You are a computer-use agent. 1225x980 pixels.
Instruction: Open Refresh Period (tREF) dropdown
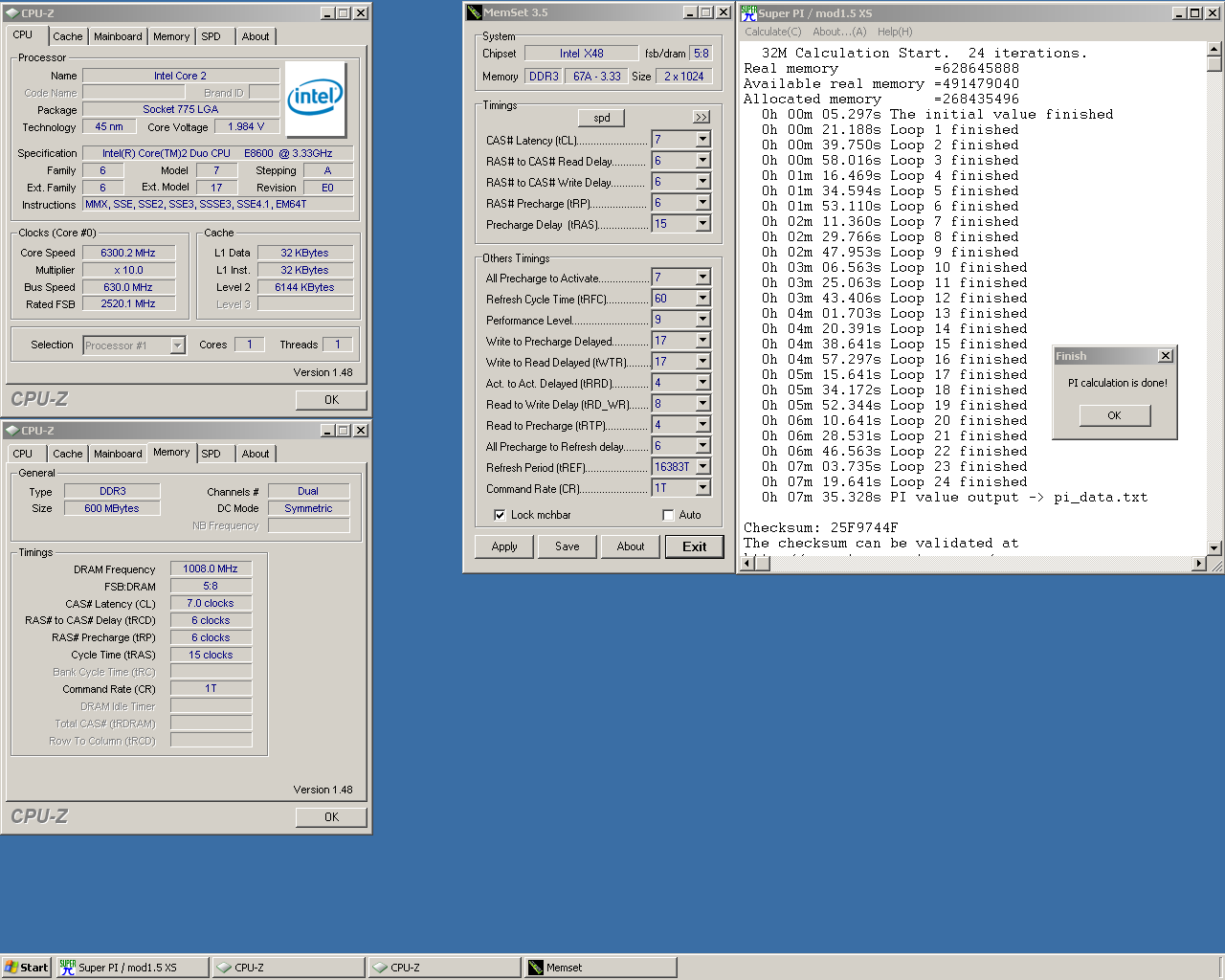point(702,467)
